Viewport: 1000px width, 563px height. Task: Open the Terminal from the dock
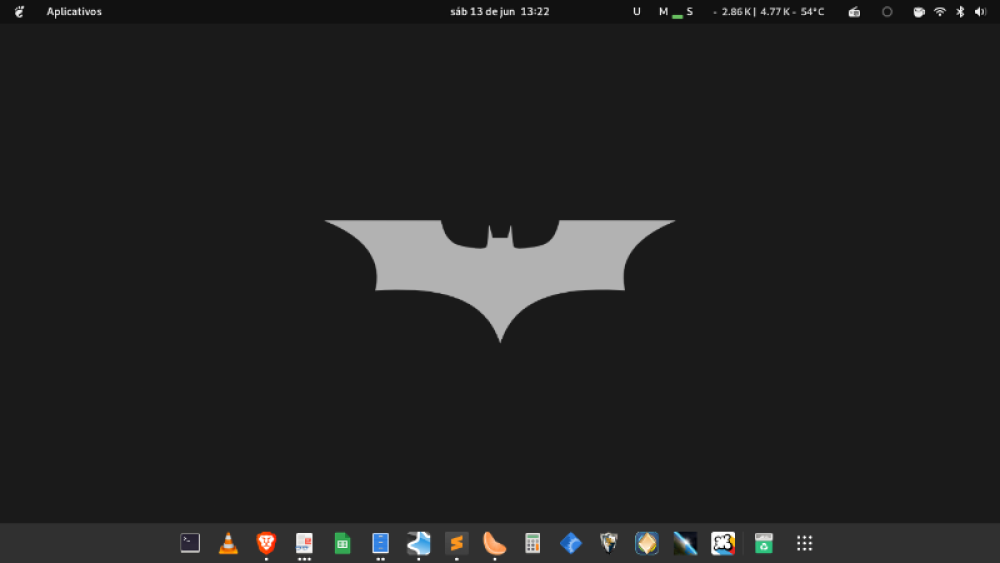point(190,543)
